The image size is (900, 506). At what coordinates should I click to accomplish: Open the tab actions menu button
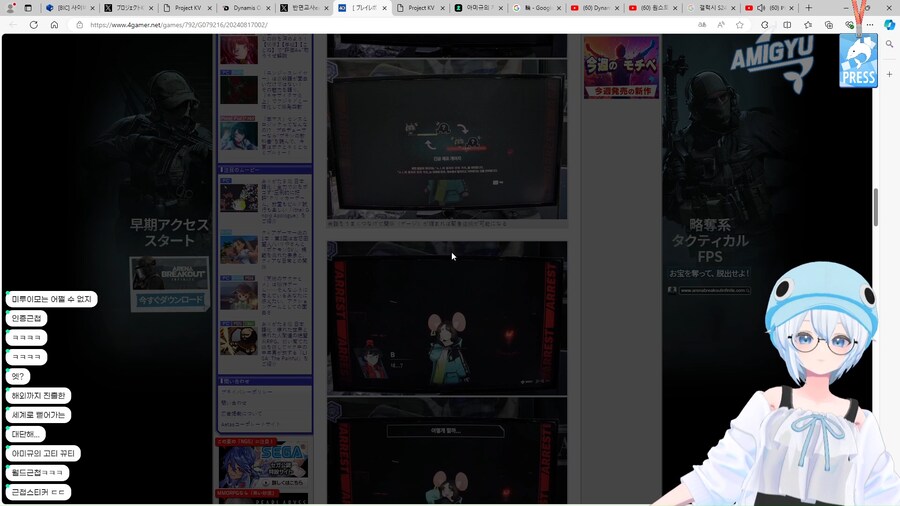pos(28,8)
